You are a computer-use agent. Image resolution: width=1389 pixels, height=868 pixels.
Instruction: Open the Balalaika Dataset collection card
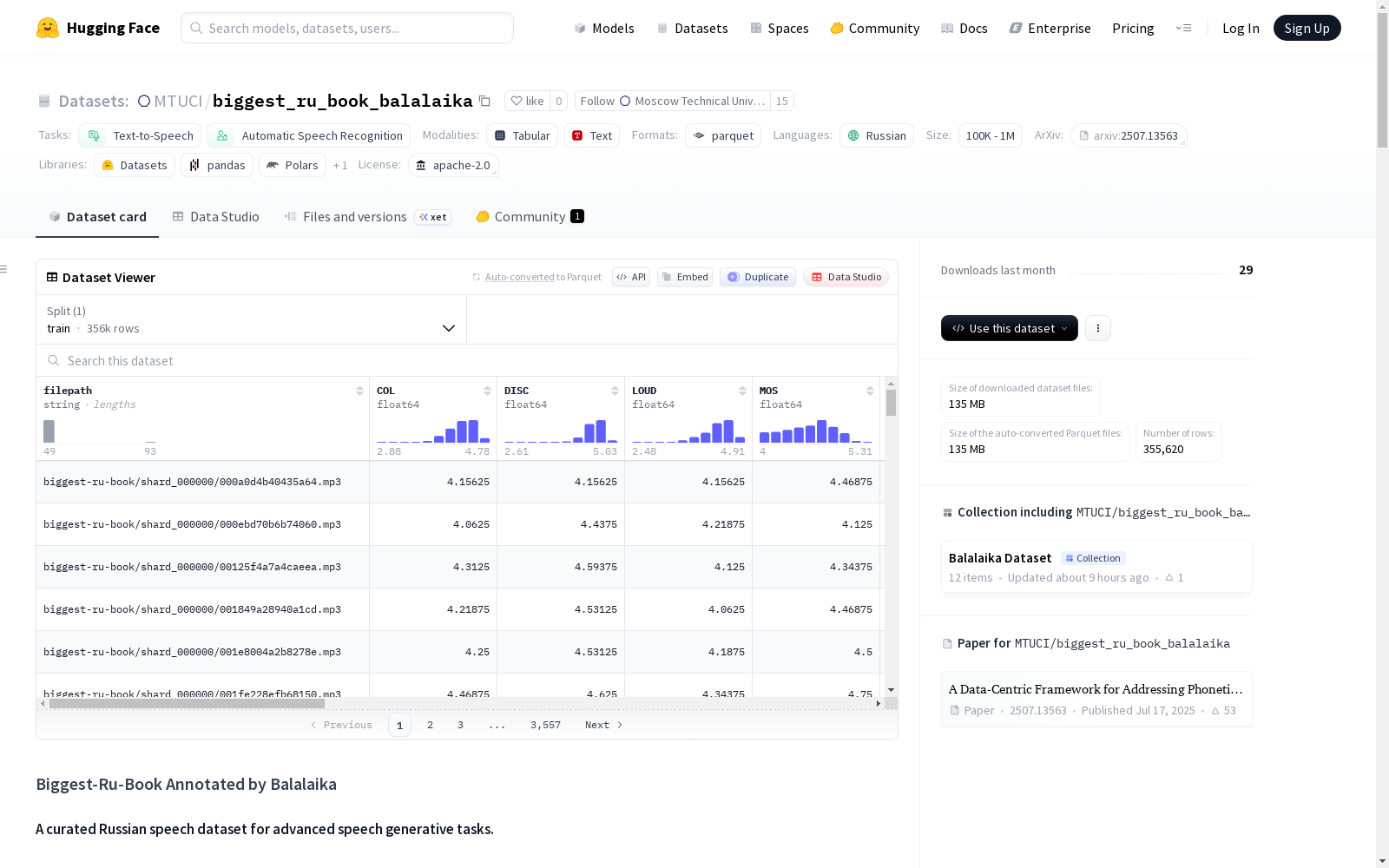1096,567
